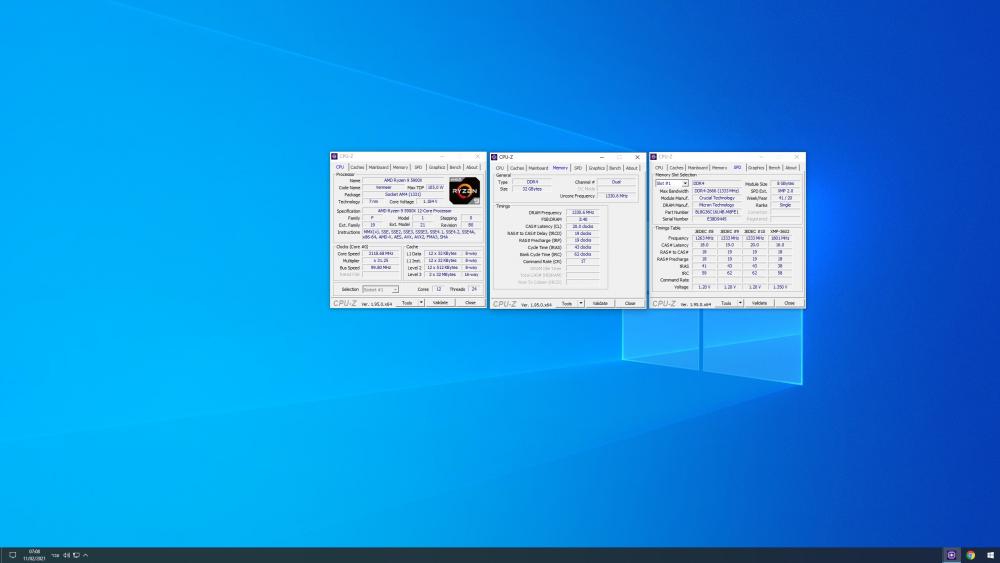
Task: Click the CAS# Latency (CL) value field
Action: pos(583,226)
